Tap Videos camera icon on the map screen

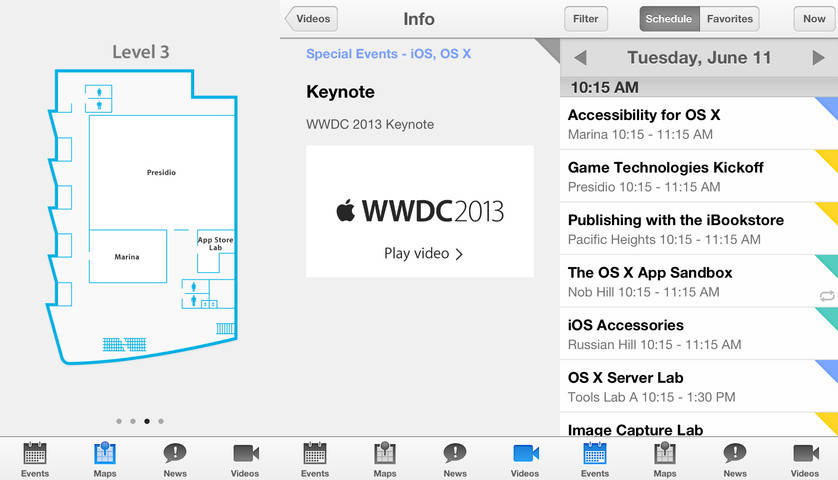(x=245, y=453)
